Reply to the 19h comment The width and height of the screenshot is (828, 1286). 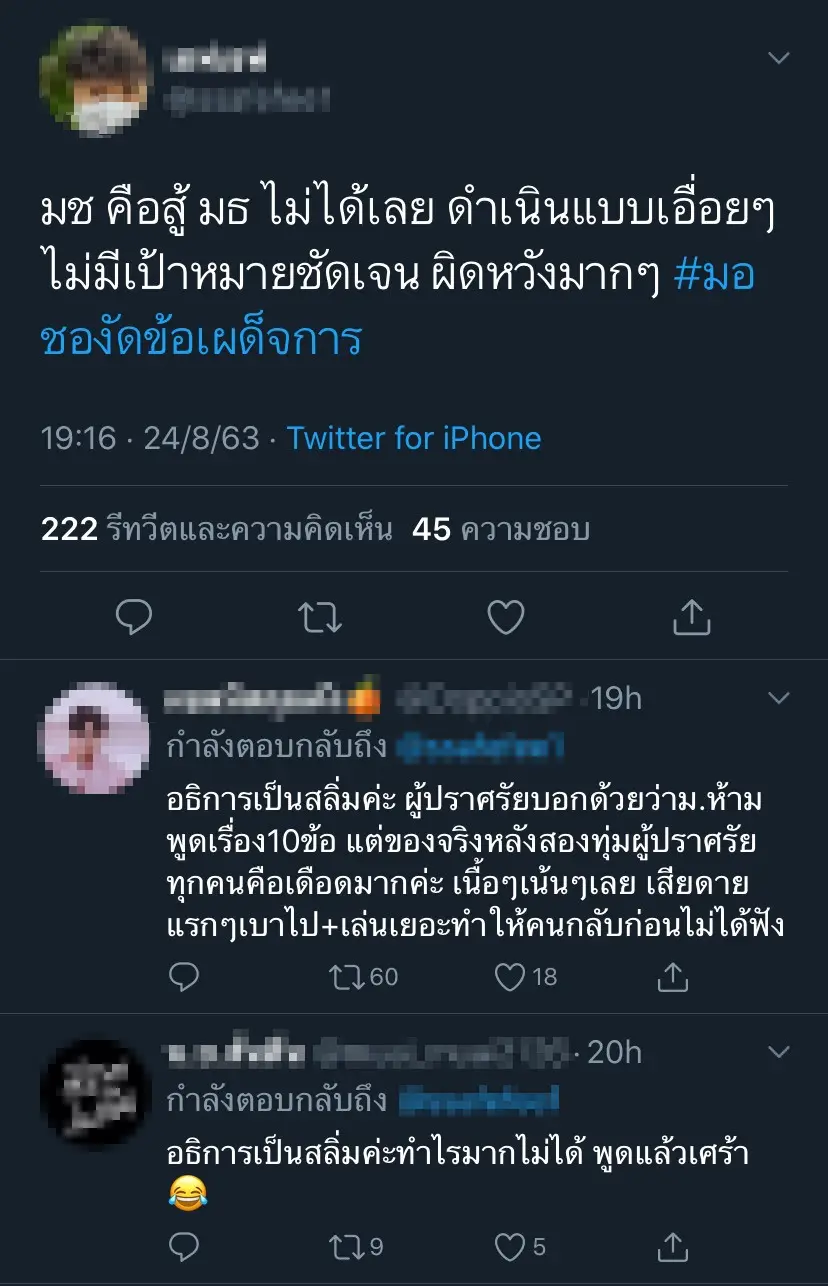click(183, 976)
